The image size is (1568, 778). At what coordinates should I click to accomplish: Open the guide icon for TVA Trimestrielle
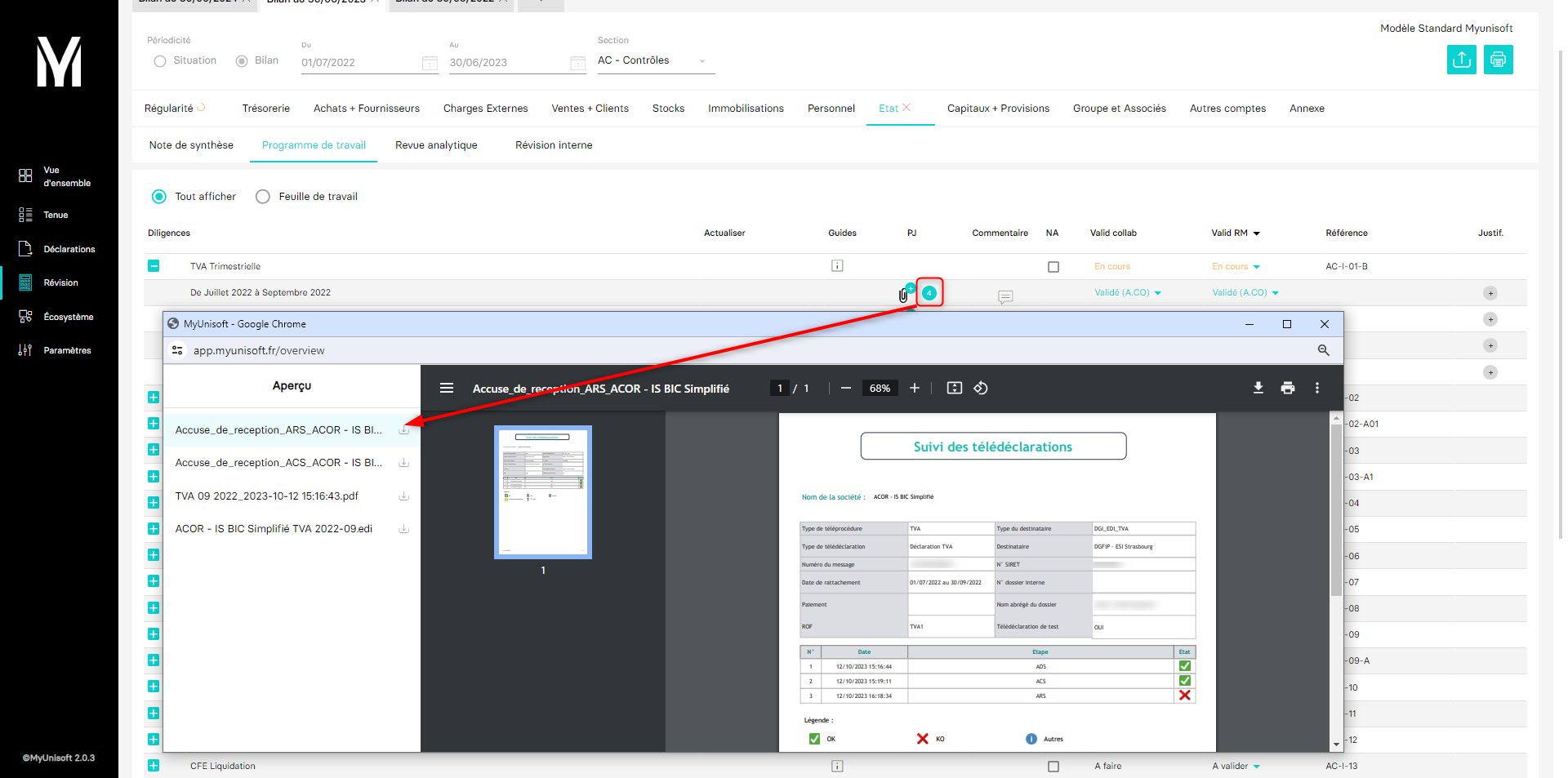coord(837,266)
